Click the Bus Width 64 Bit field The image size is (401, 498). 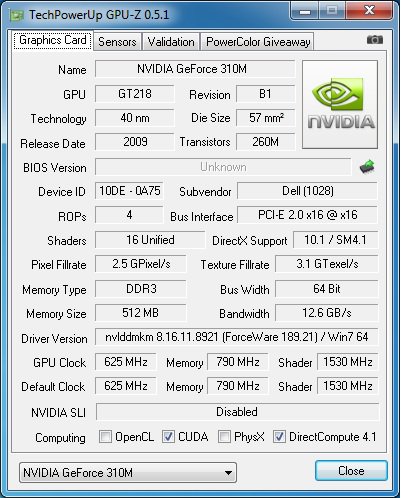327,289
